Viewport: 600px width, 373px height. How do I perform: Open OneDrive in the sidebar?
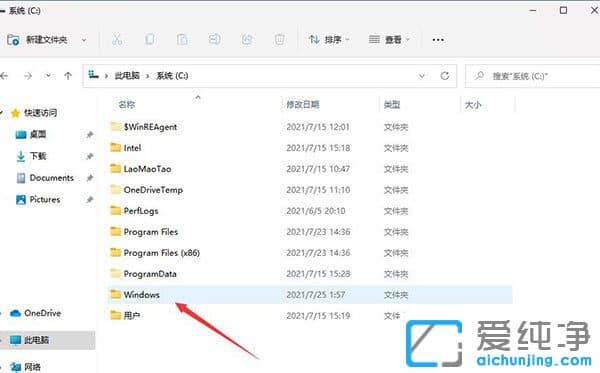tap(42, 313)
